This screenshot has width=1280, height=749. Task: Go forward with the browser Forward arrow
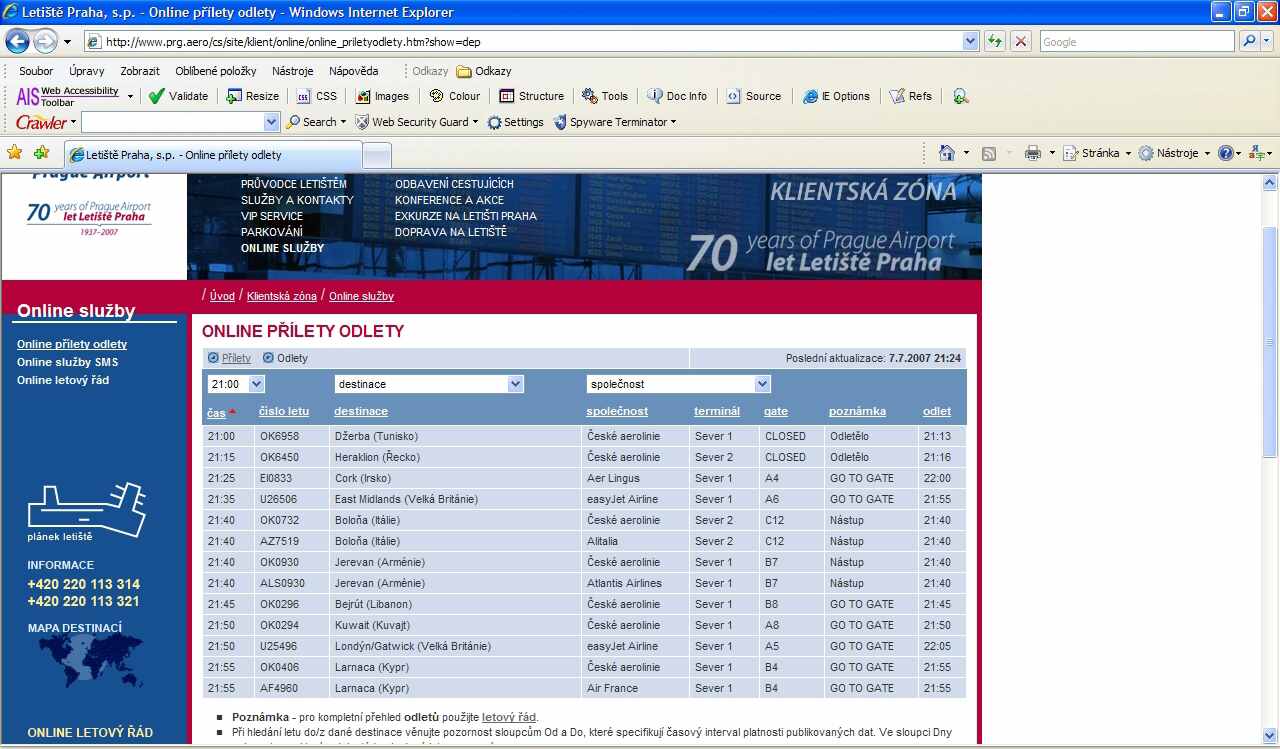[46, 41]
